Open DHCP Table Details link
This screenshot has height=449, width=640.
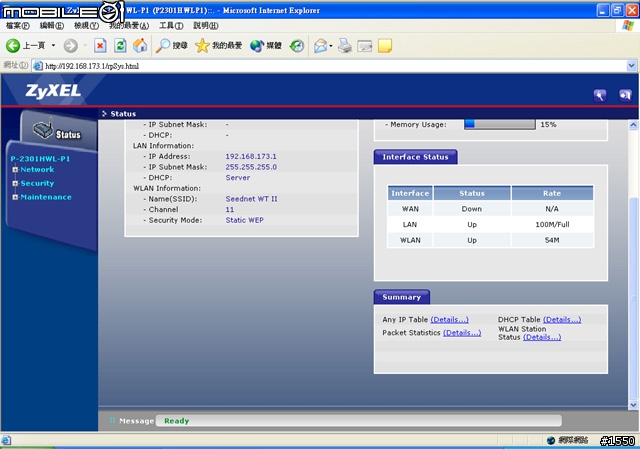click(x=562, y=320)
